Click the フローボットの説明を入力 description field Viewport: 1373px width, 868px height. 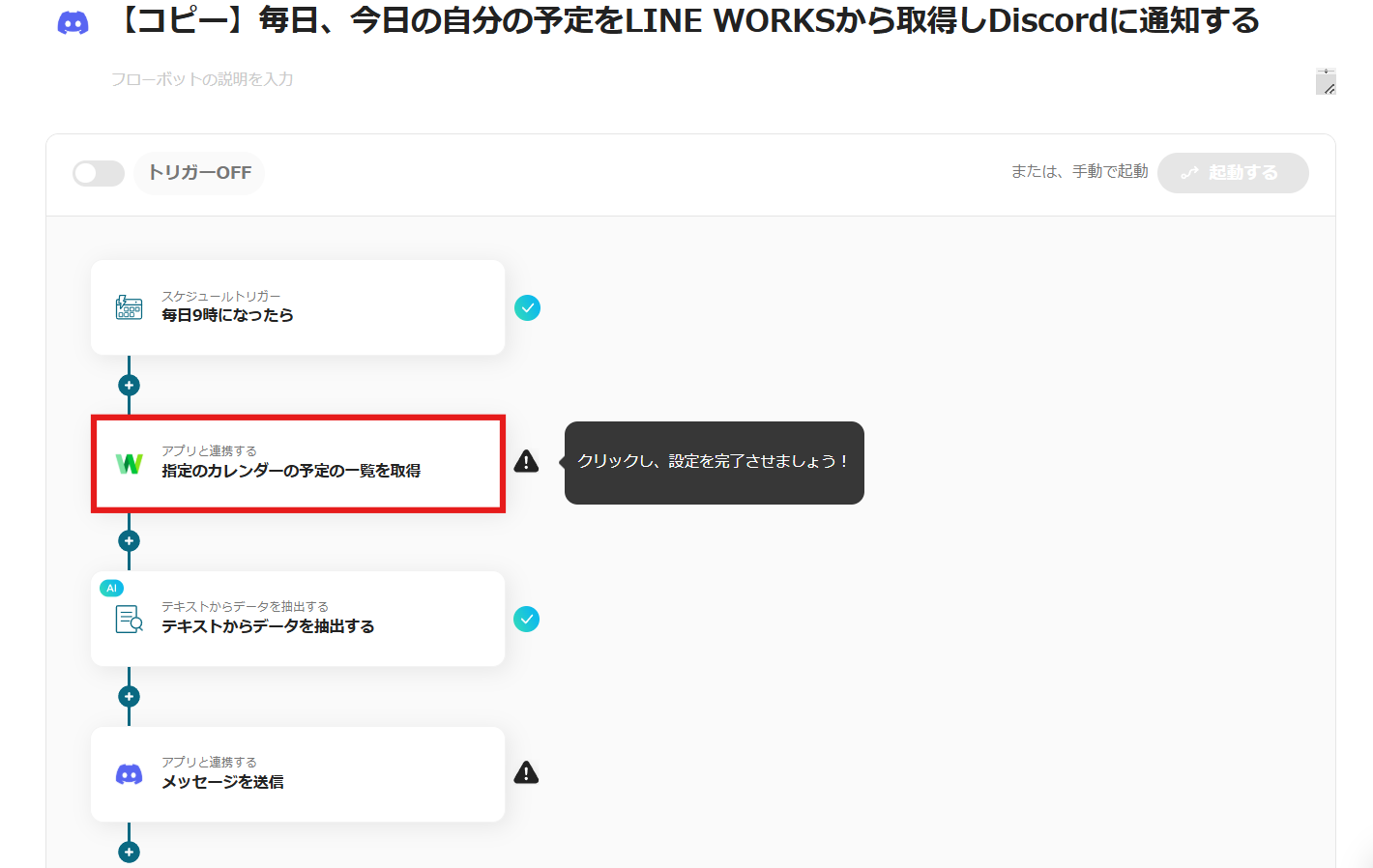(721, 80)
